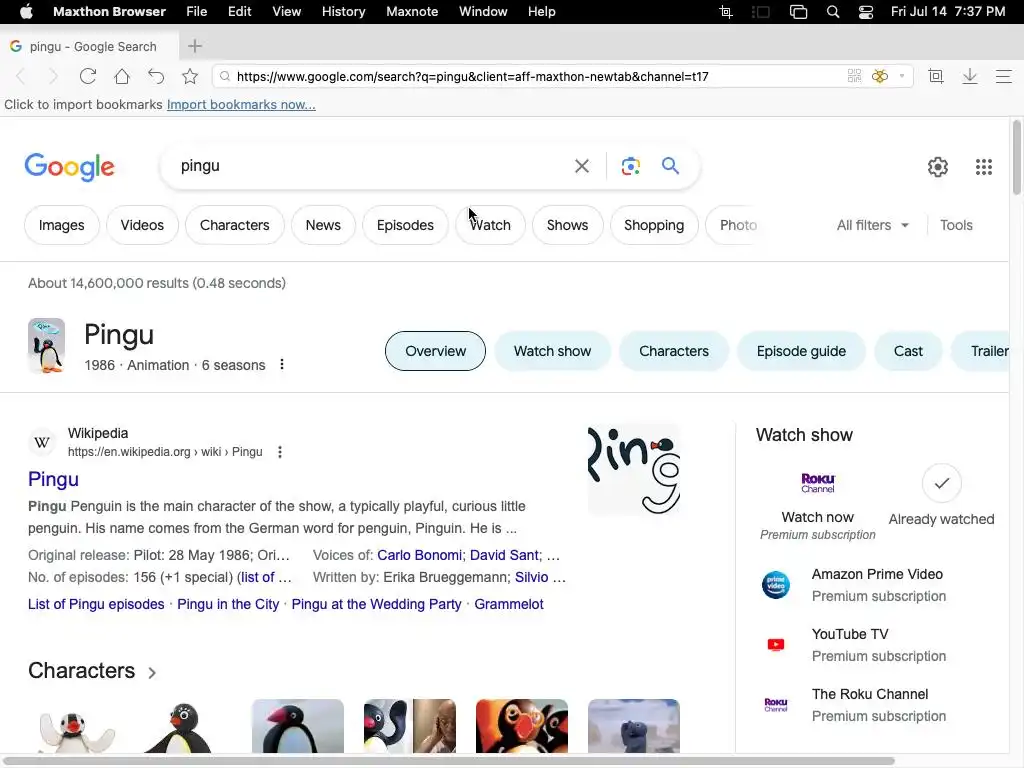This screenshot has height=768, width=1024.
Task: Reload the page with the refresh icon
Action: [x=88, y=76]
